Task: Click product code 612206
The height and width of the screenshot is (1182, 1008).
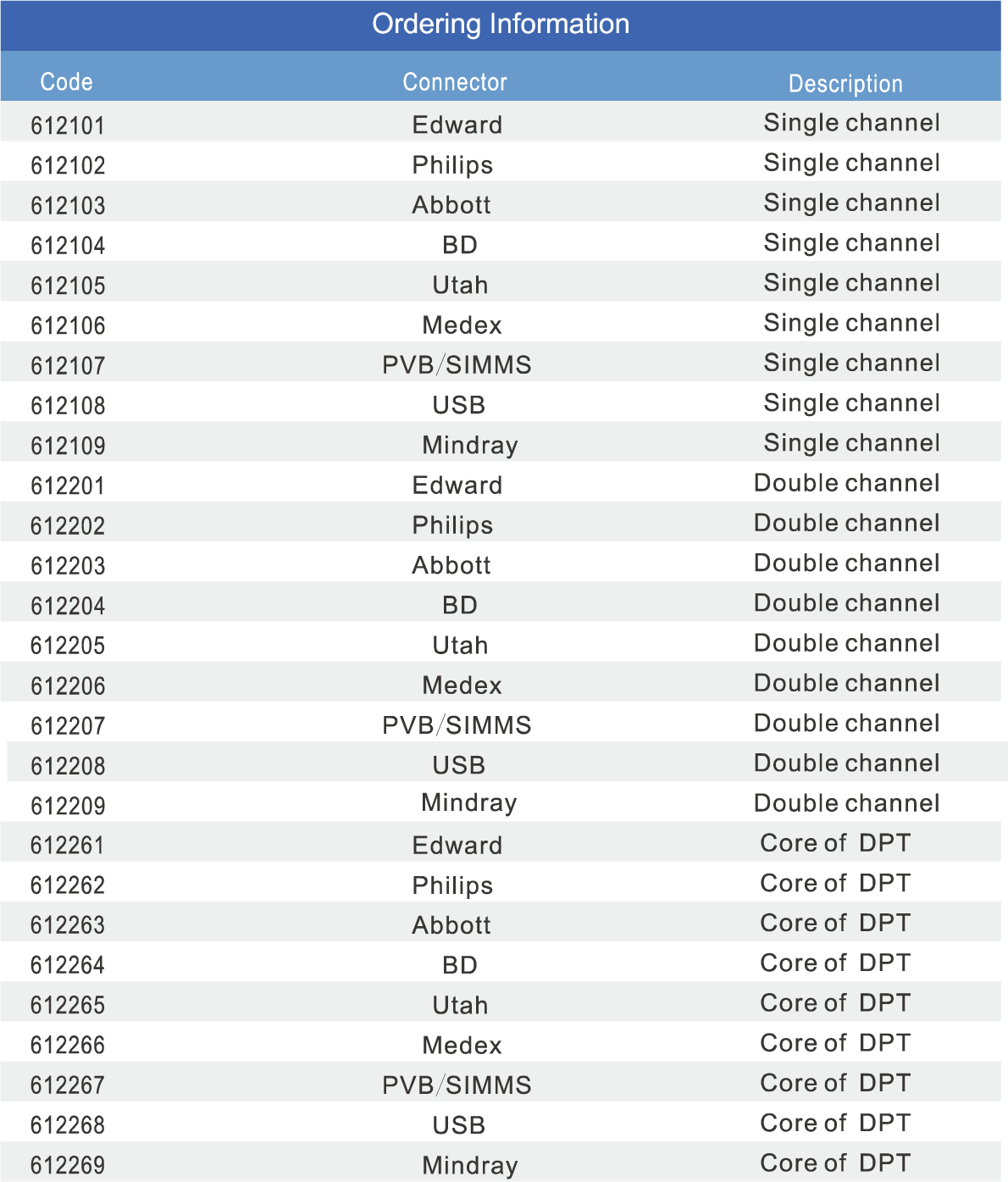Action: pyautogui.click(x=68, y=685)
